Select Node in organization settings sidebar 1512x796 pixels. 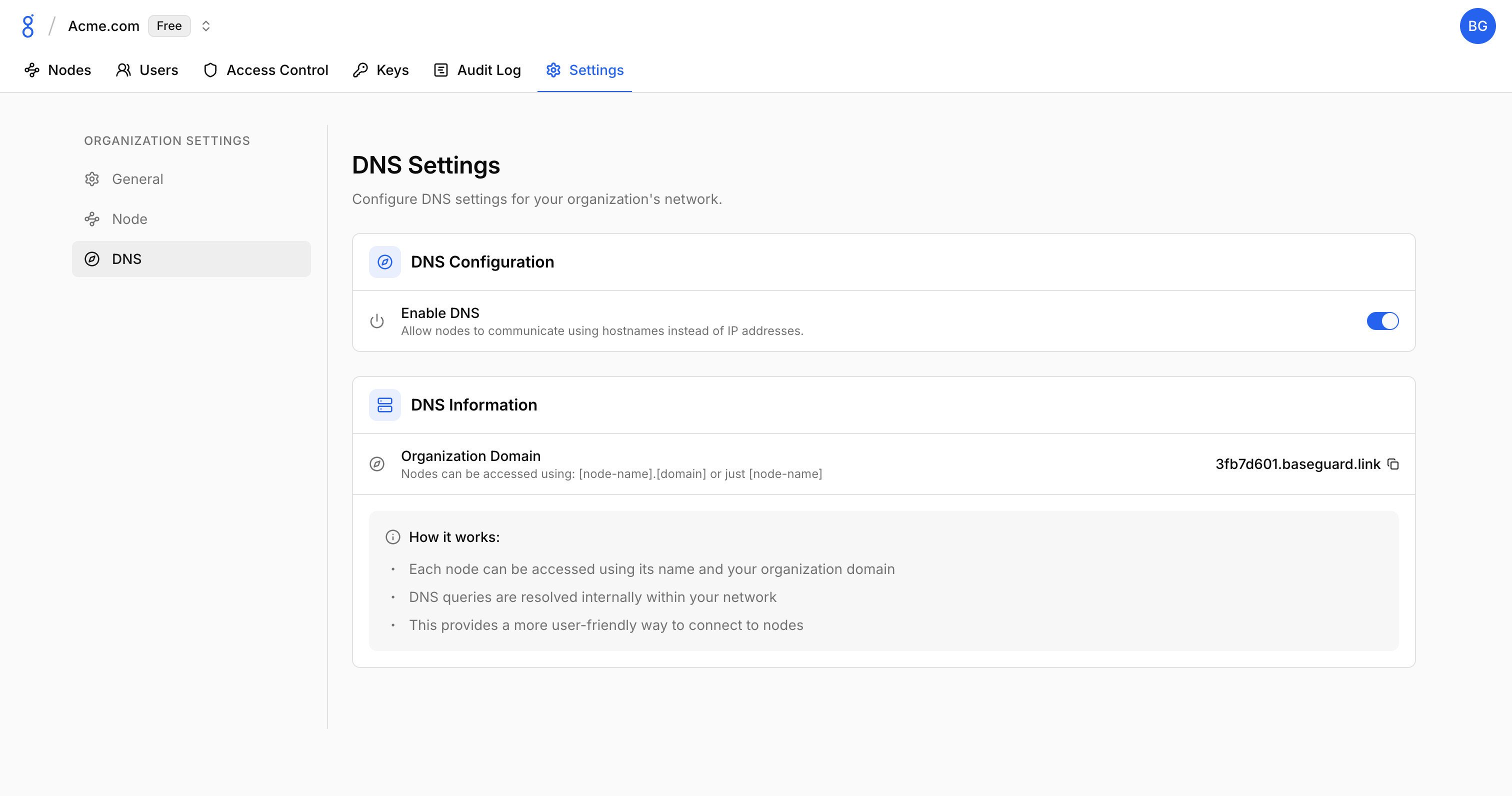tap(129, 219)
